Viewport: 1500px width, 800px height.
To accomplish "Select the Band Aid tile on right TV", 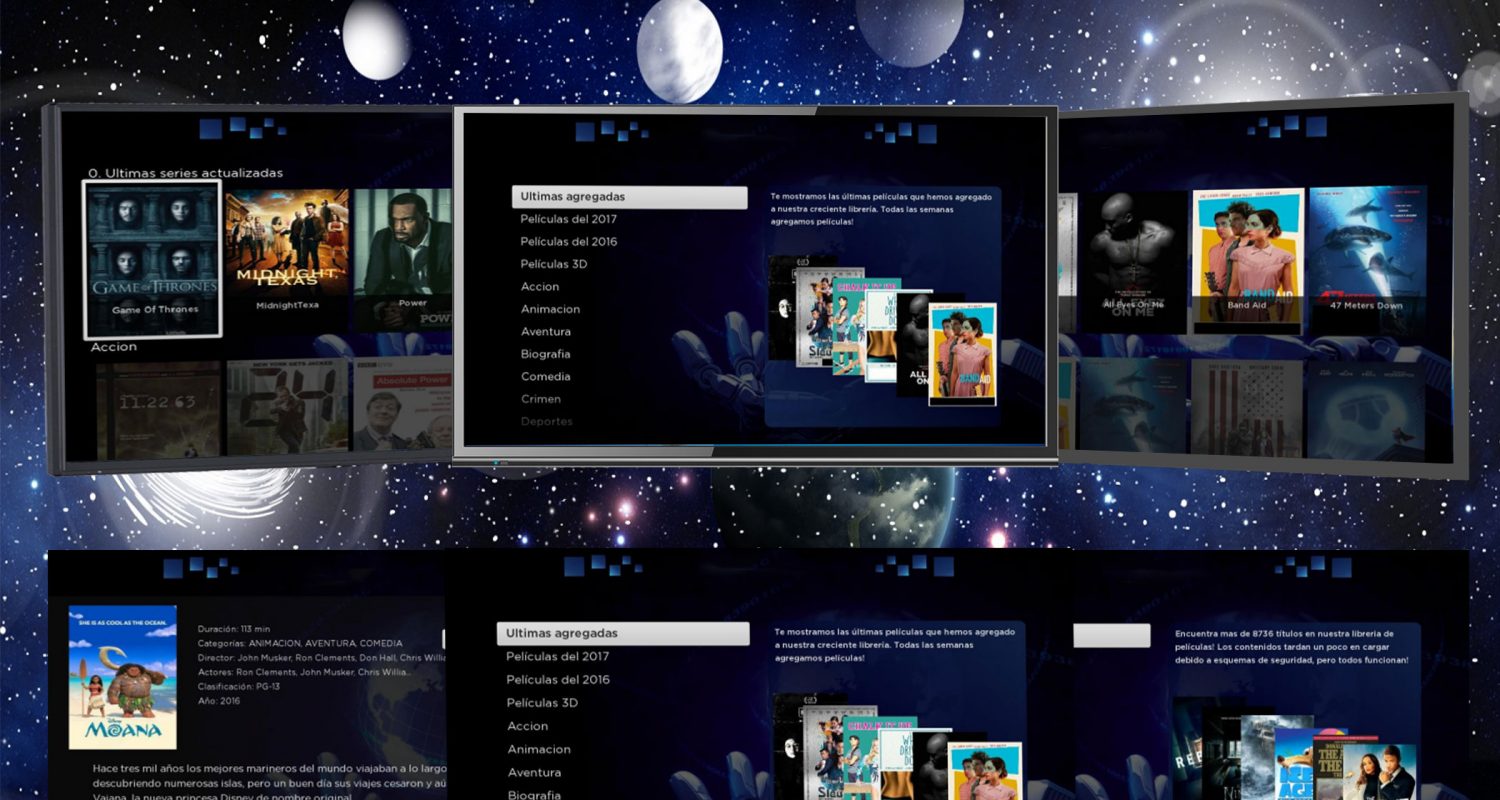I will pyautogui.click(x=1247, y=260).
